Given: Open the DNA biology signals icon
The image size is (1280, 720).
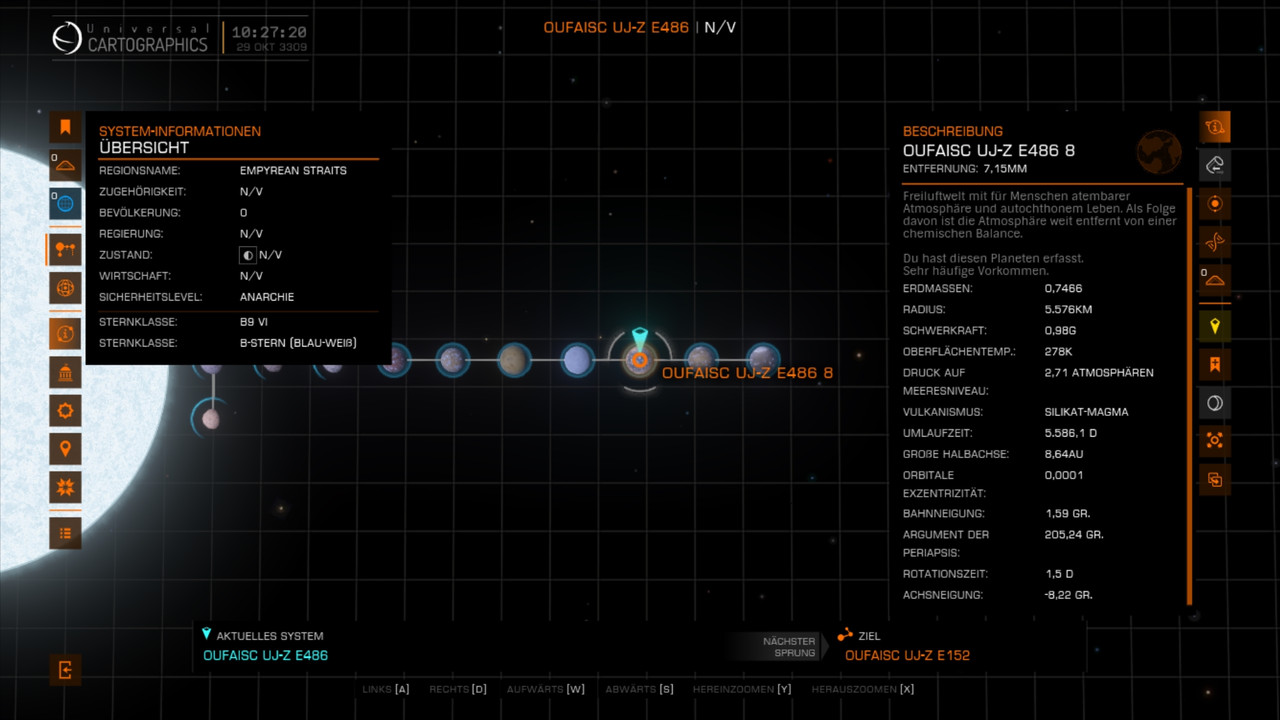Looking at the screenshot, I should tap(1215, 241).
